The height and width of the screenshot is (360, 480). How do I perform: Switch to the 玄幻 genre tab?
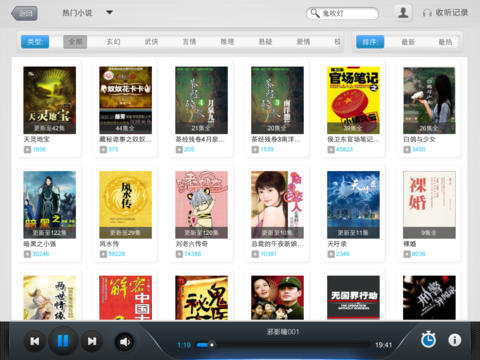(113, 42)
